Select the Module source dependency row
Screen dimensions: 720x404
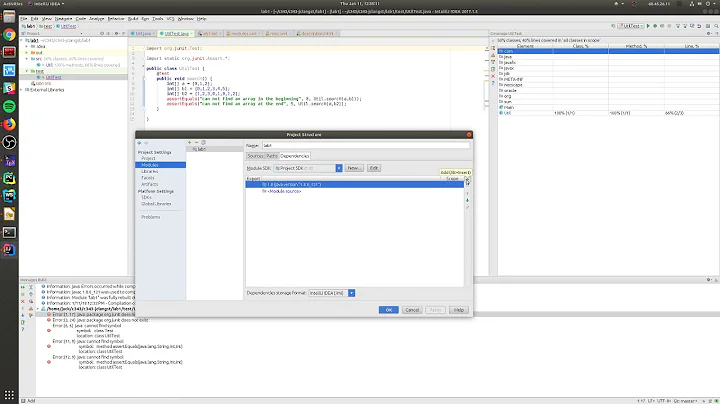[x=354, y=191]
